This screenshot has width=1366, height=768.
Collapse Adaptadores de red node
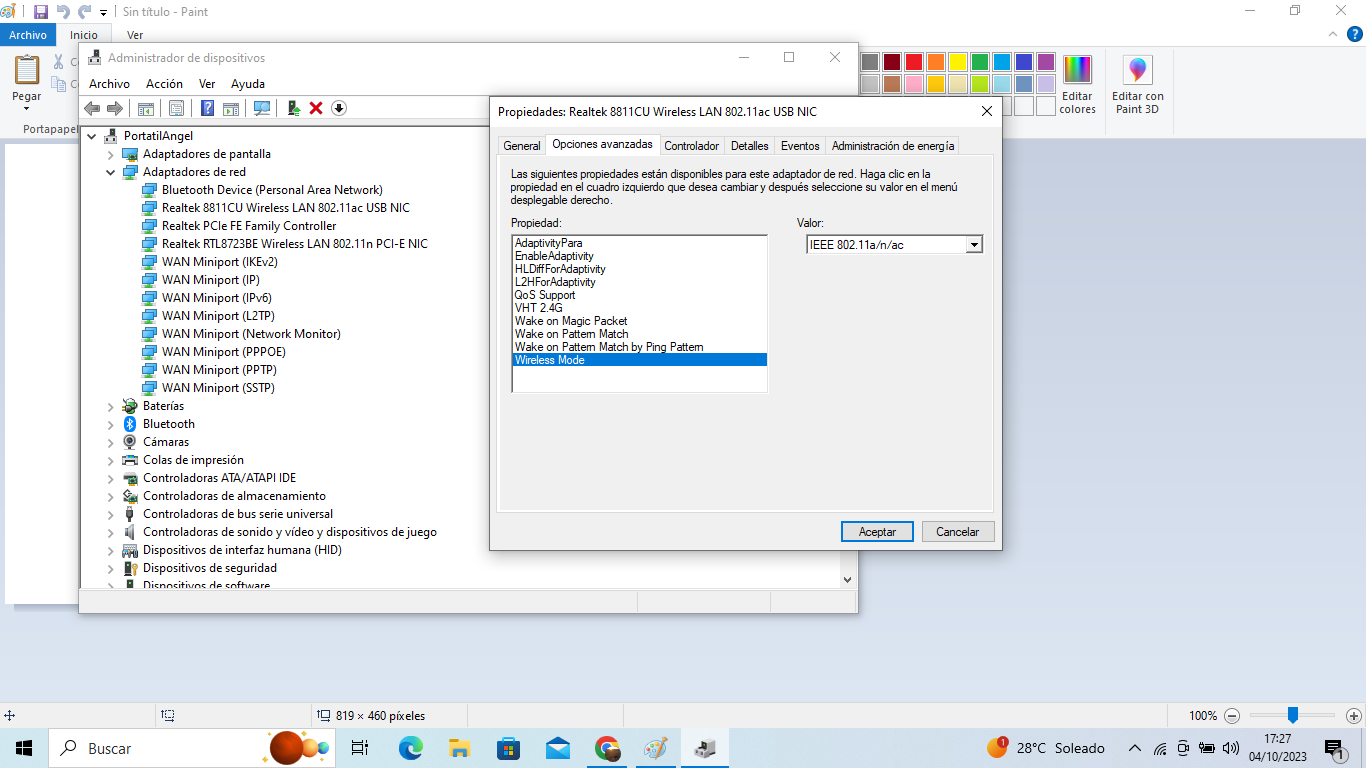click(111, 172)
